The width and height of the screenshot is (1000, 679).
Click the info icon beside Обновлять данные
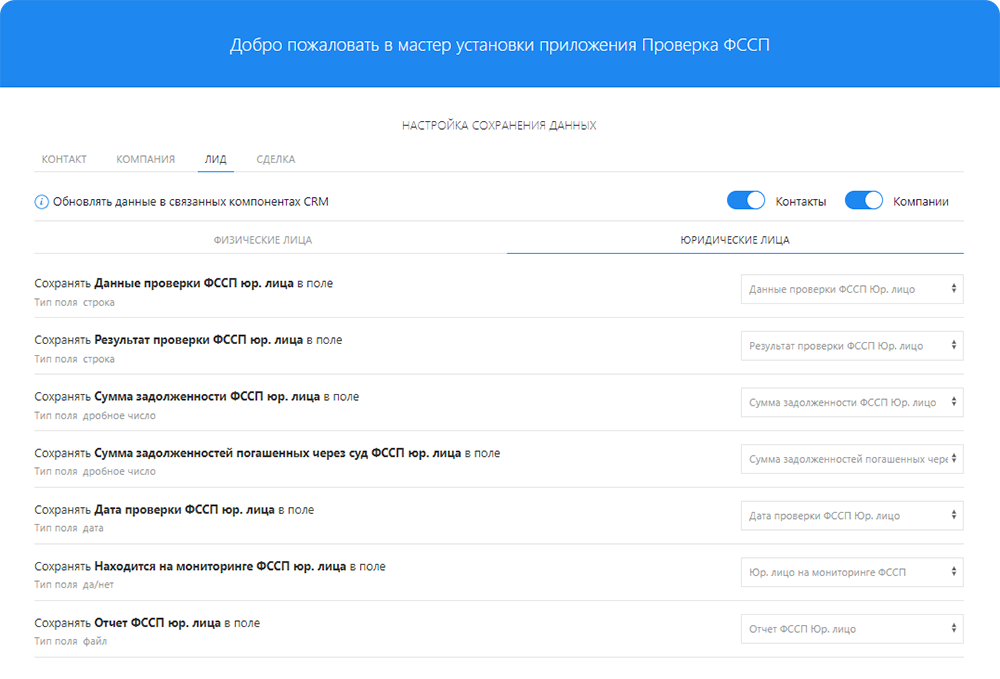coord(41,201)
